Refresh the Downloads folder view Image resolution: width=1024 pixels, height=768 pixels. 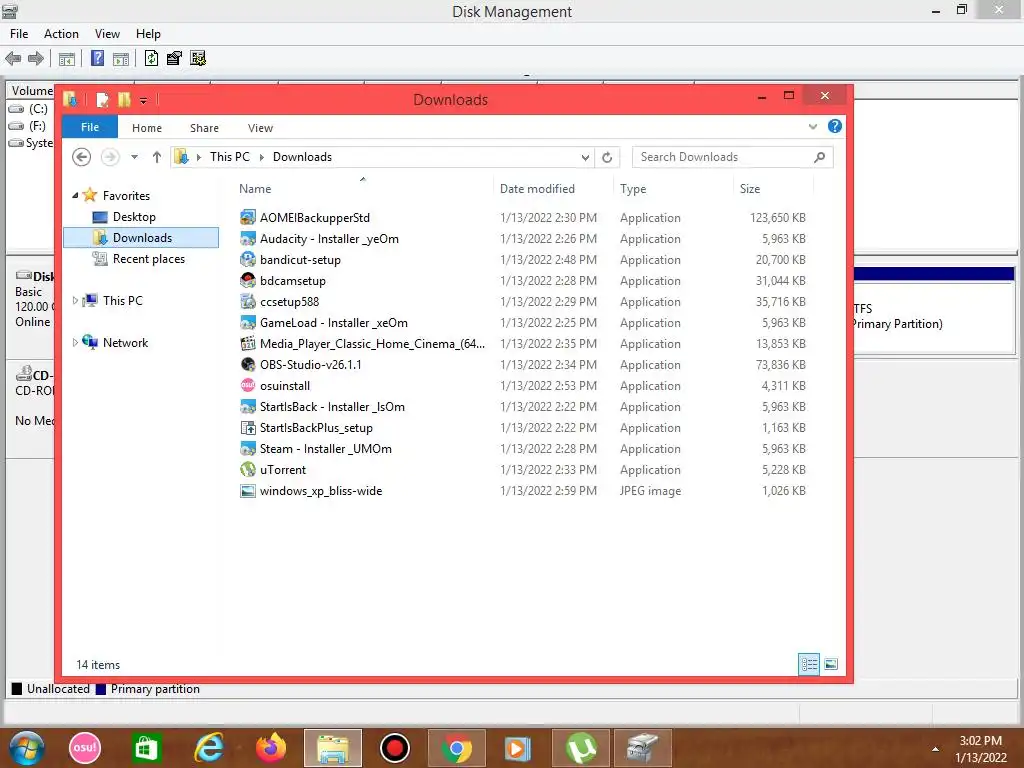[607, 157]
